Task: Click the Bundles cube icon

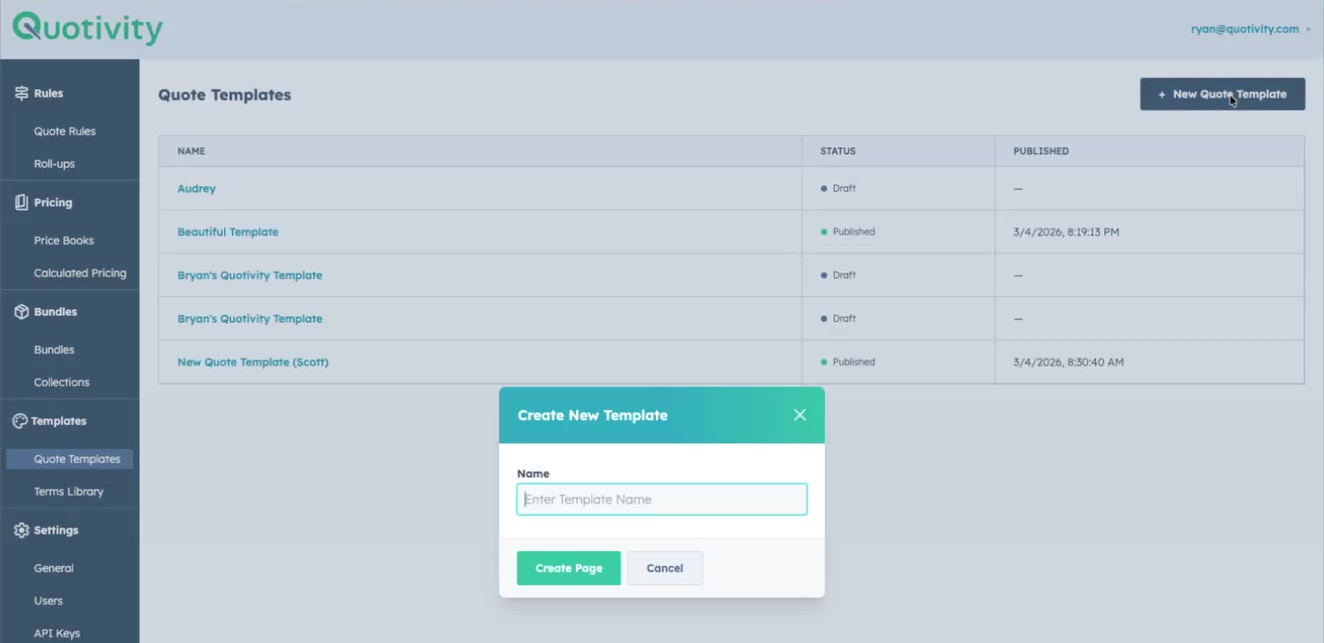Action: click(x=21, y=312)
